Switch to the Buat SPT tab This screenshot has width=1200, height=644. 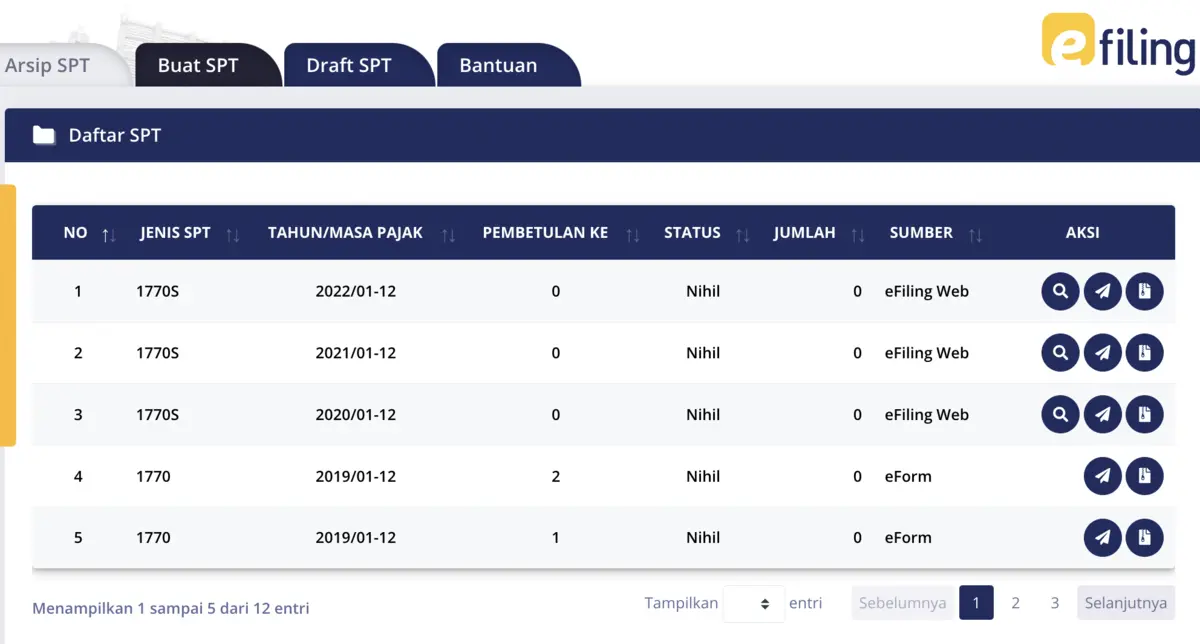point(198,66)
